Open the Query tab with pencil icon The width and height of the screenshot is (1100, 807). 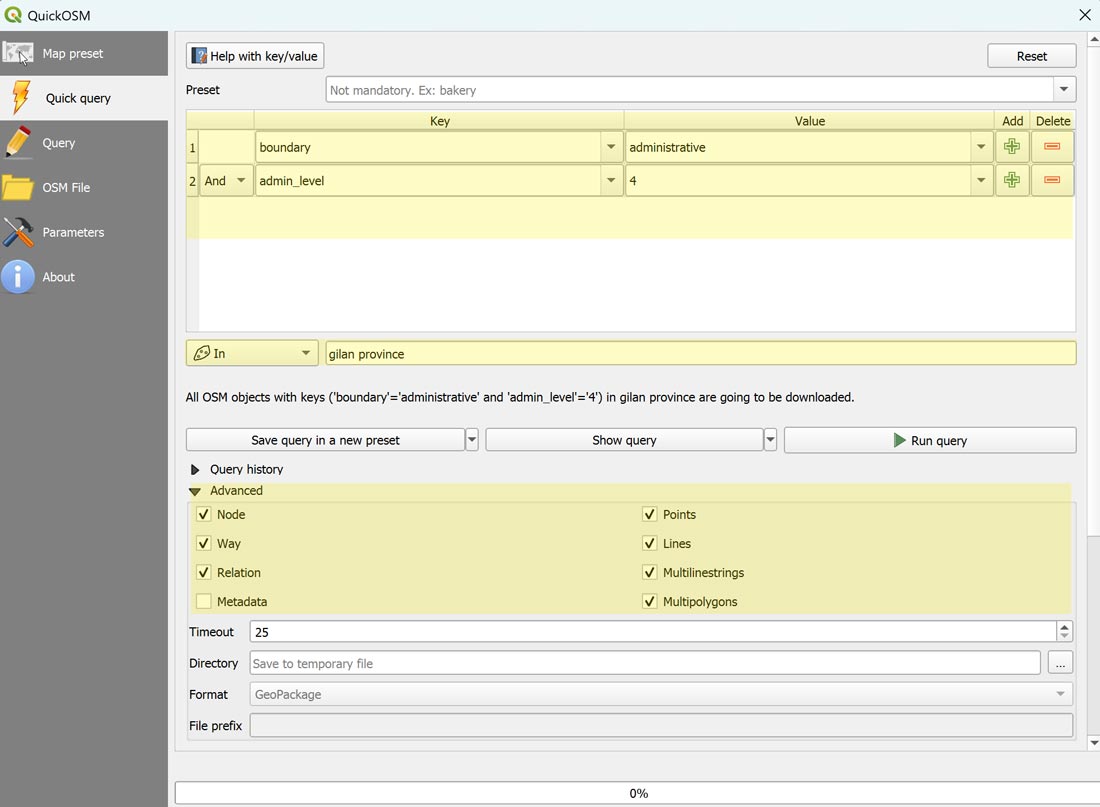[83, 143]
